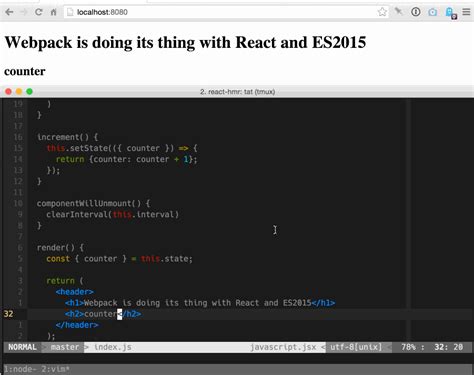Click the NORMAL mode indicator in status line
Image resolution: width=474 pixels, height=375 pixels.
[22, 347]
